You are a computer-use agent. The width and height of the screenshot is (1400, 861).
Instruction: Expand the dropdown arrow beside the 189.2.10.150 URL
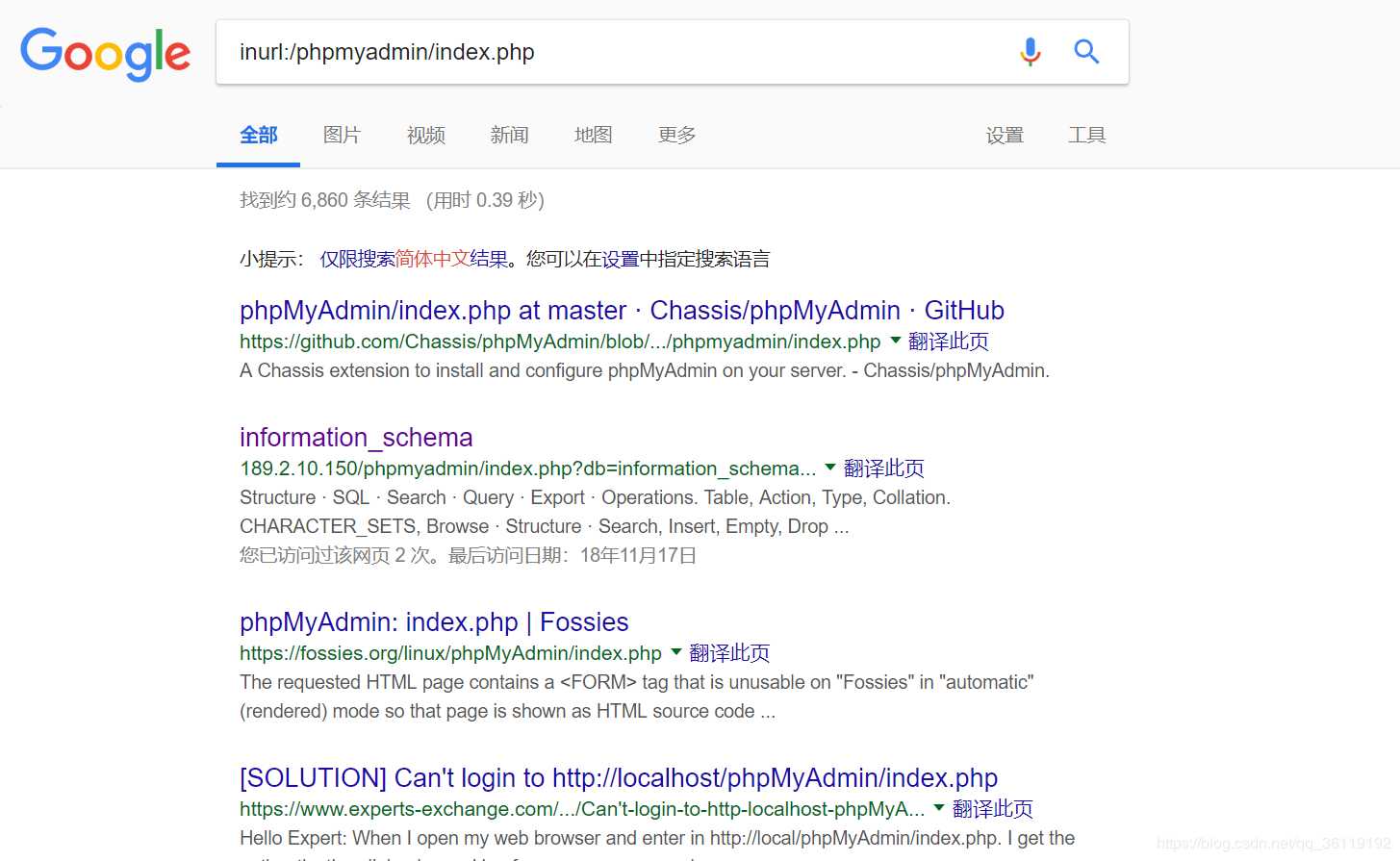point(830,468)
